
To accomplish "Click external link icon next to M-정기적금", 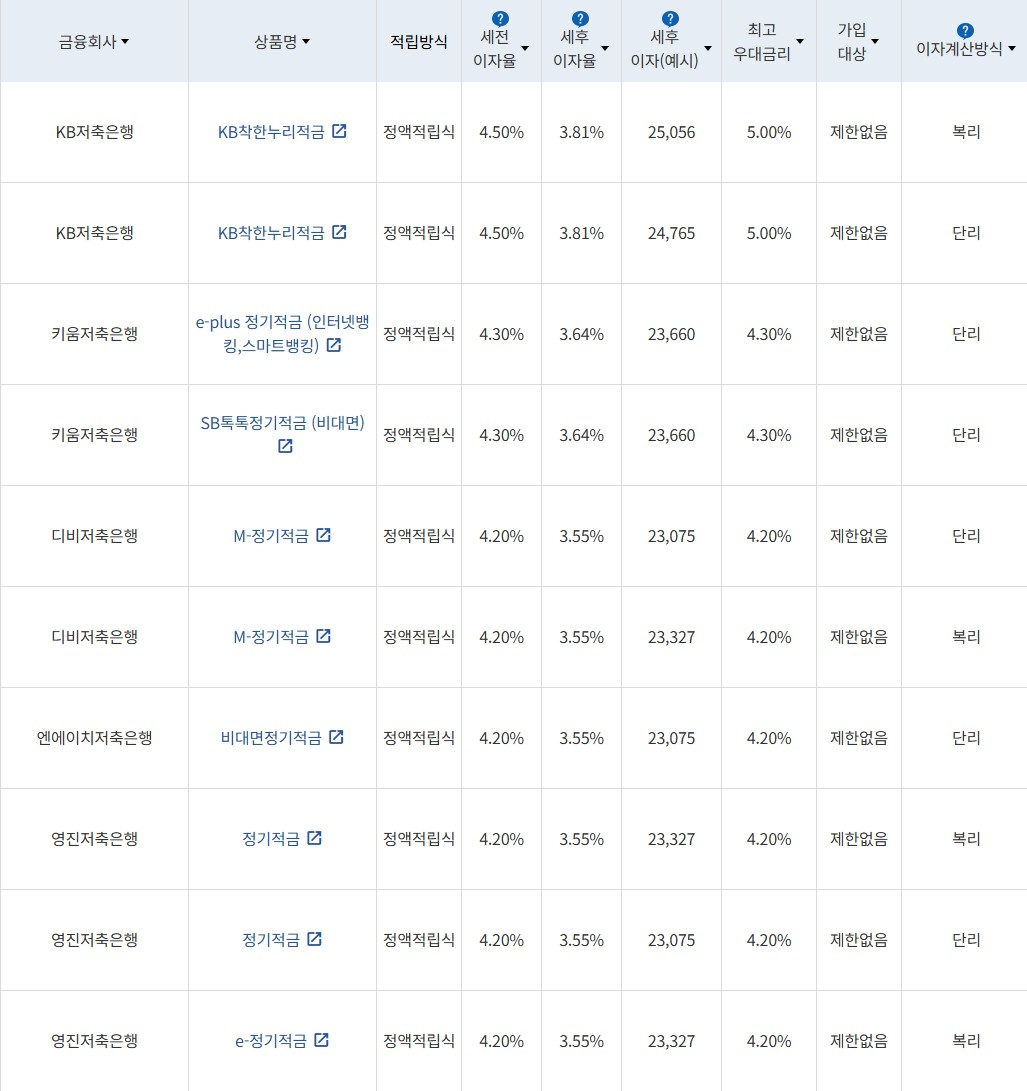I will 323,534.
